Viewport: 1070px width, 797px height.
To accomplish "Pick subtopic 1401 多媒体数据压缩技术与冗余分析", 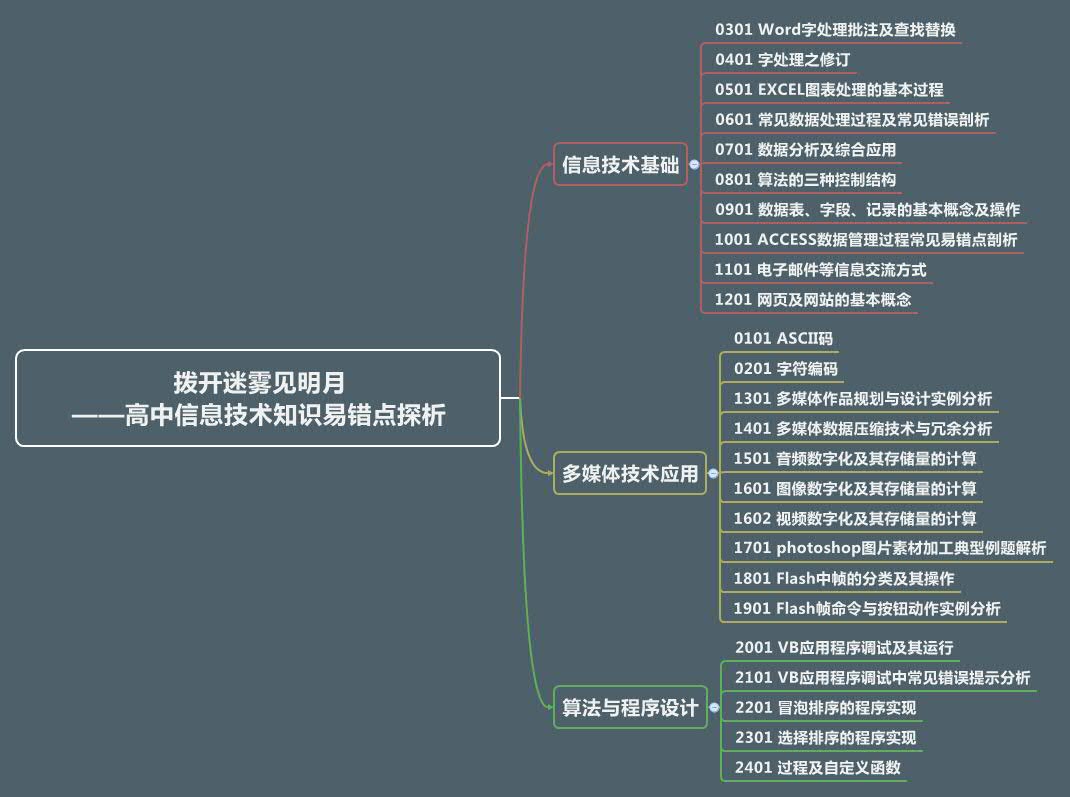I will point(862,428).
